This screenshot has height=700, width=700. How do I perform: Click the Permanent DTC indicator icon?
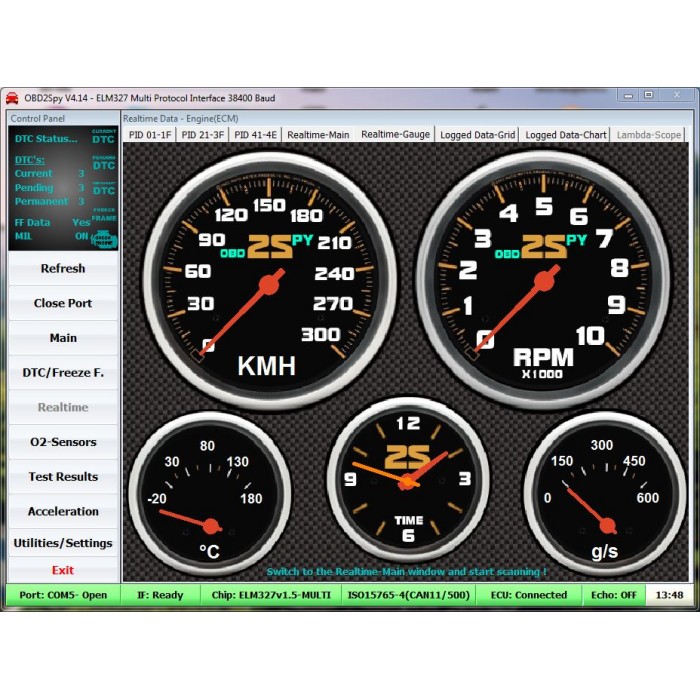104,188
